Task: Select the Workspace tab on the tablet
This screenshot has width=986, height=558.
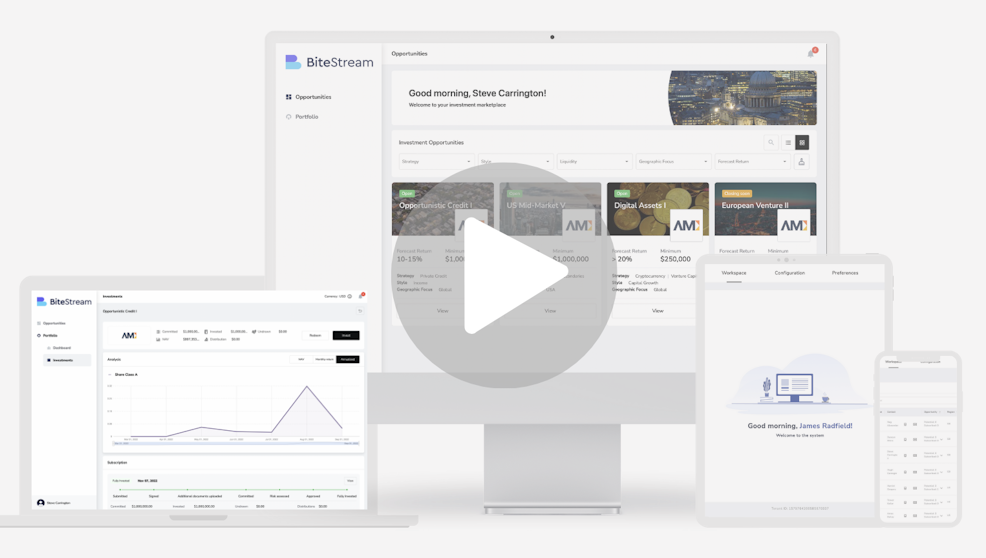Action: (734, 273)
